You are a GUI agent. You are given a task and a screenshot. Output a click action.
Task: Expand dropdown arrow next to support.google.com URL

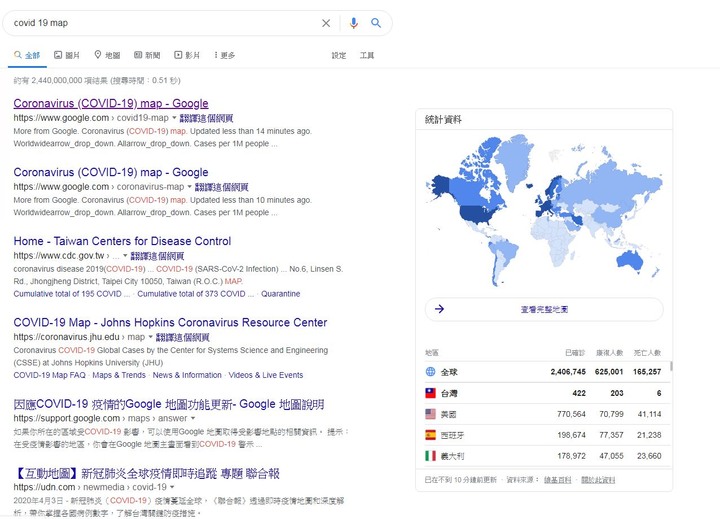tap(193, 418)
